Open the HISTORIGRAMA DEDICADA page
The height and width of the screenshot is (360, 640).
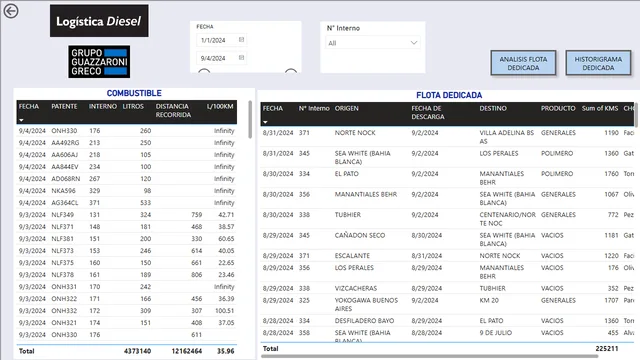click(x=598, y=63)
